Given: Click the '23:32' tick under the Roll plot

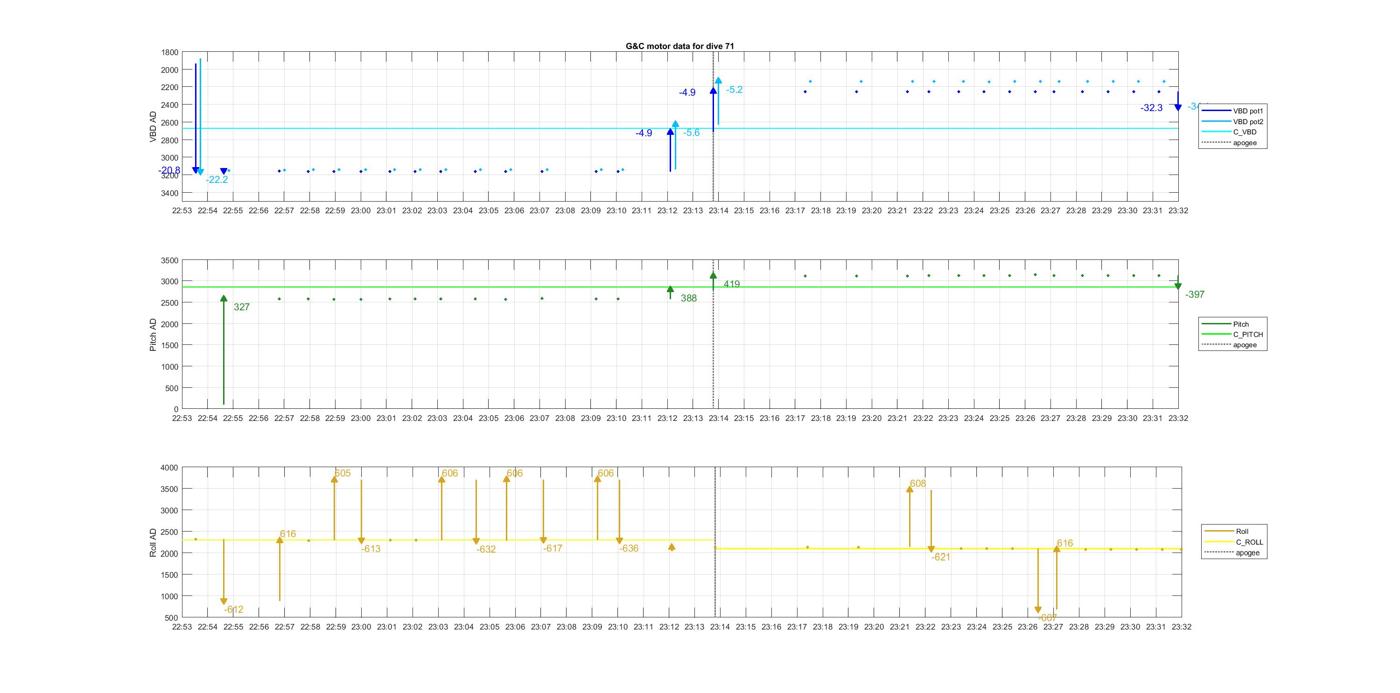Looking at the screenshot, I should pos(1181,627).
